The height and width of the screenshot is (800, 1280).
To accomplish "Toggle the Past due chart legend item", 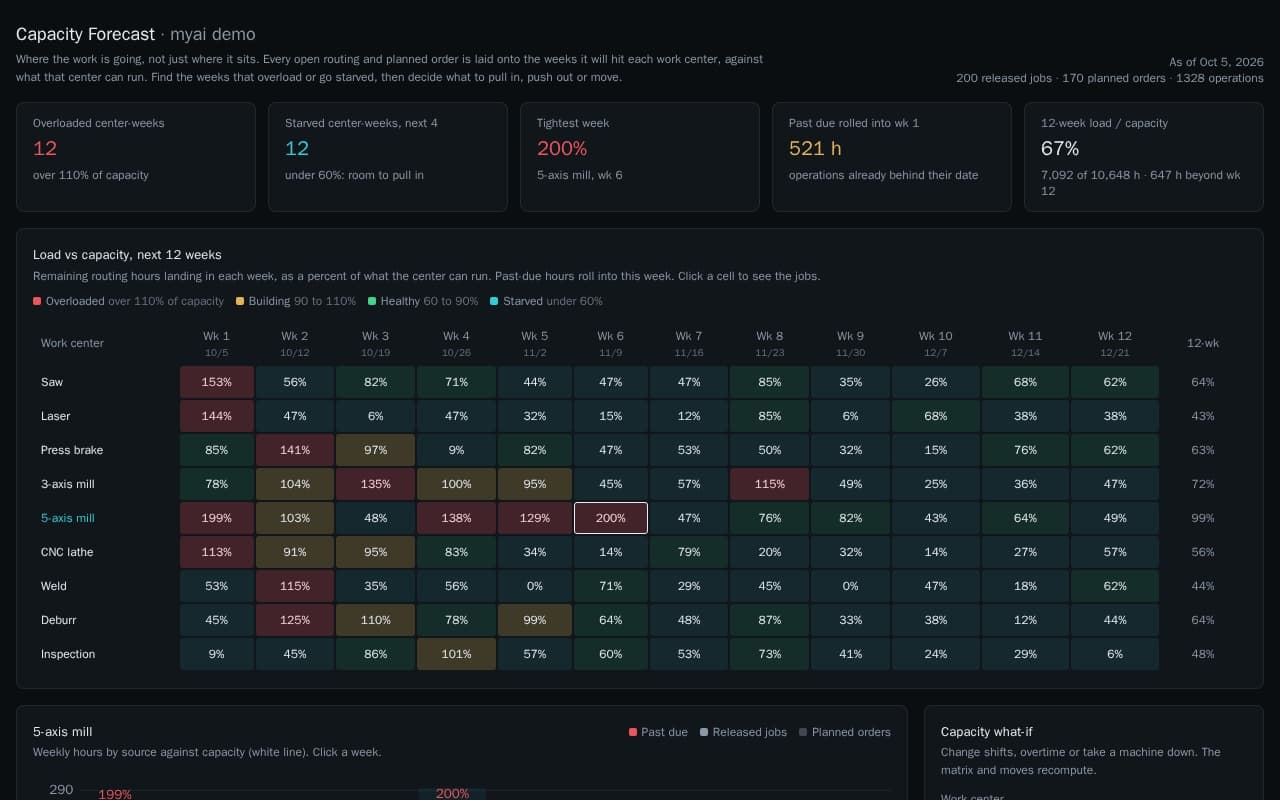I will [658, 732].
